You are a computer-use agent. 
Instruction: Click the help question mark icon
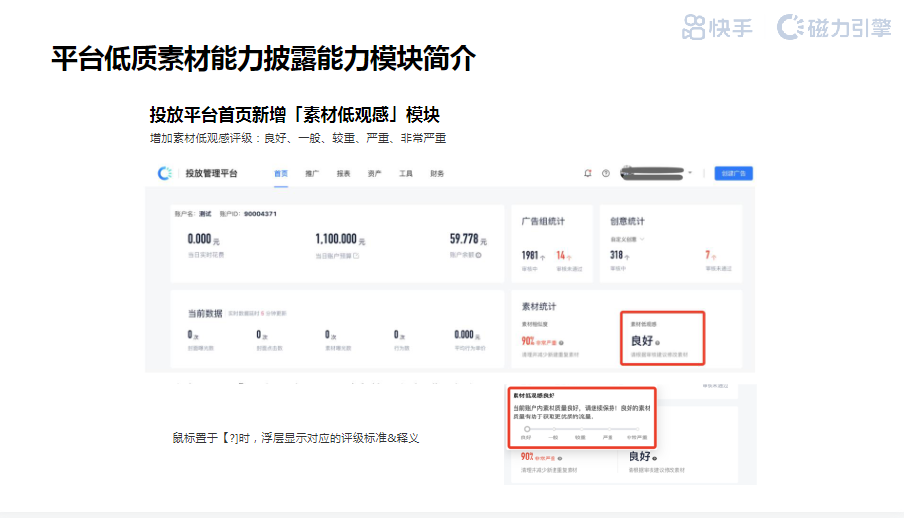[606, 173]
